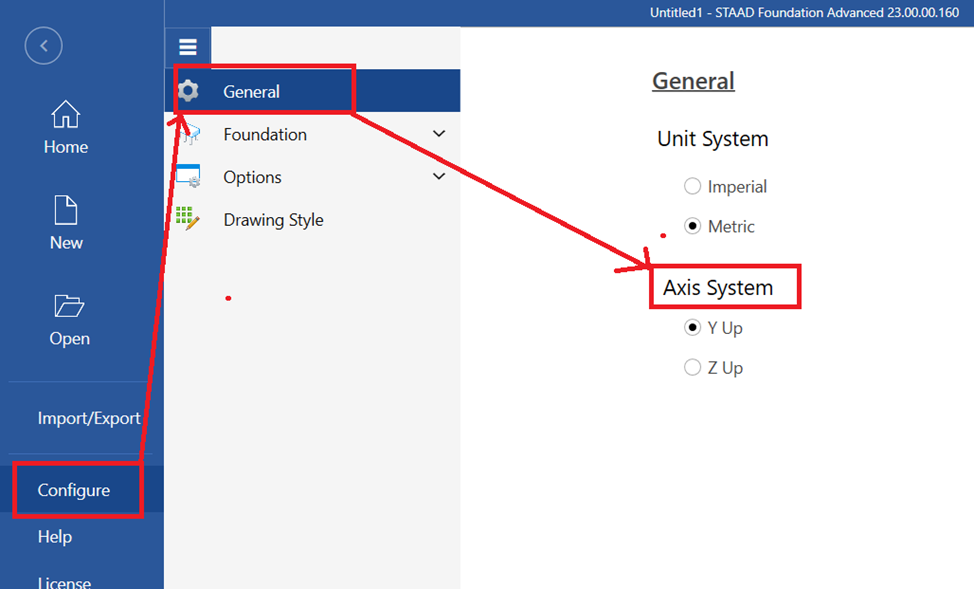
Task: Choose Y Up axis system
Action: coord(692,327)
